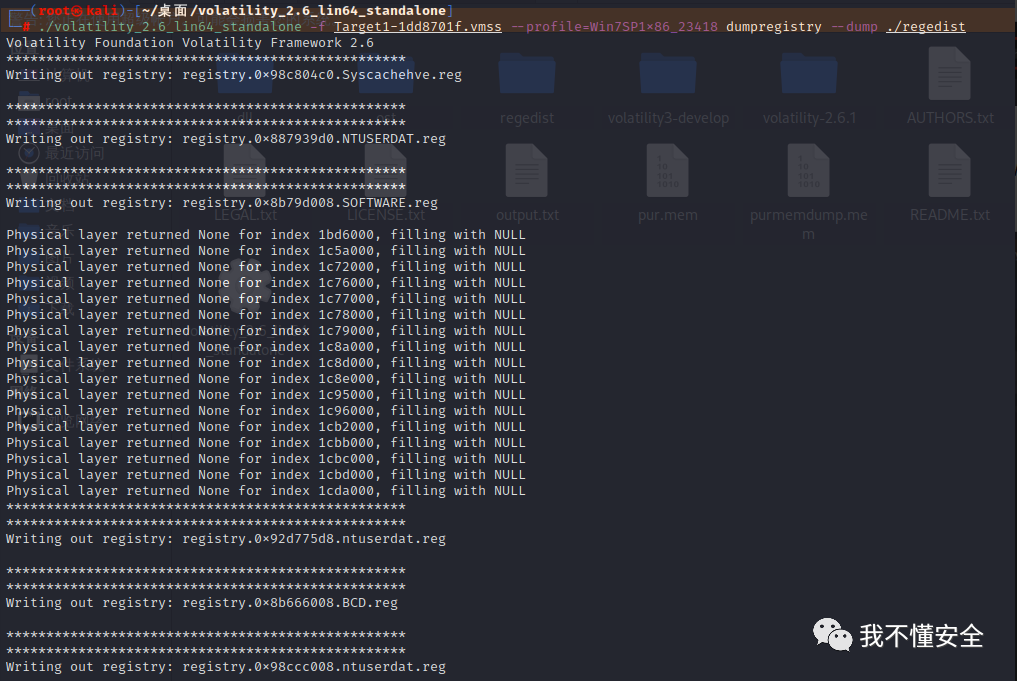The width and height of the screenshot is (1017, 681).
Task: Click the line writing registry.0x98c804c0.Syscachehve.reg
Action: click(234, 75)
